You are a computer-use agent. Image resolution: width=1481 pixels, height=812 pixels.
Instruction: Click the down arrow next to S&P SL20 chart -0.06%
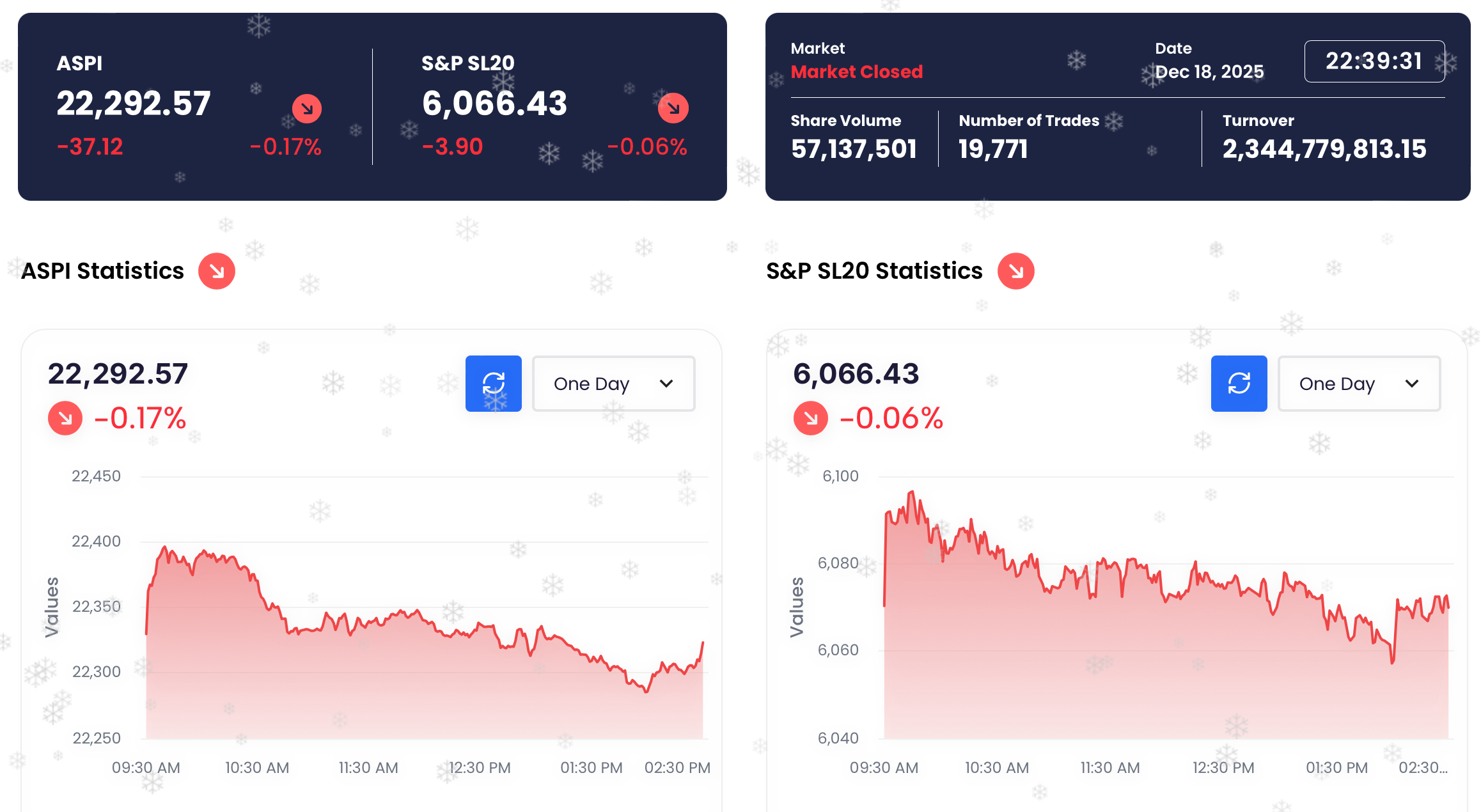click(x=810, y=419)
